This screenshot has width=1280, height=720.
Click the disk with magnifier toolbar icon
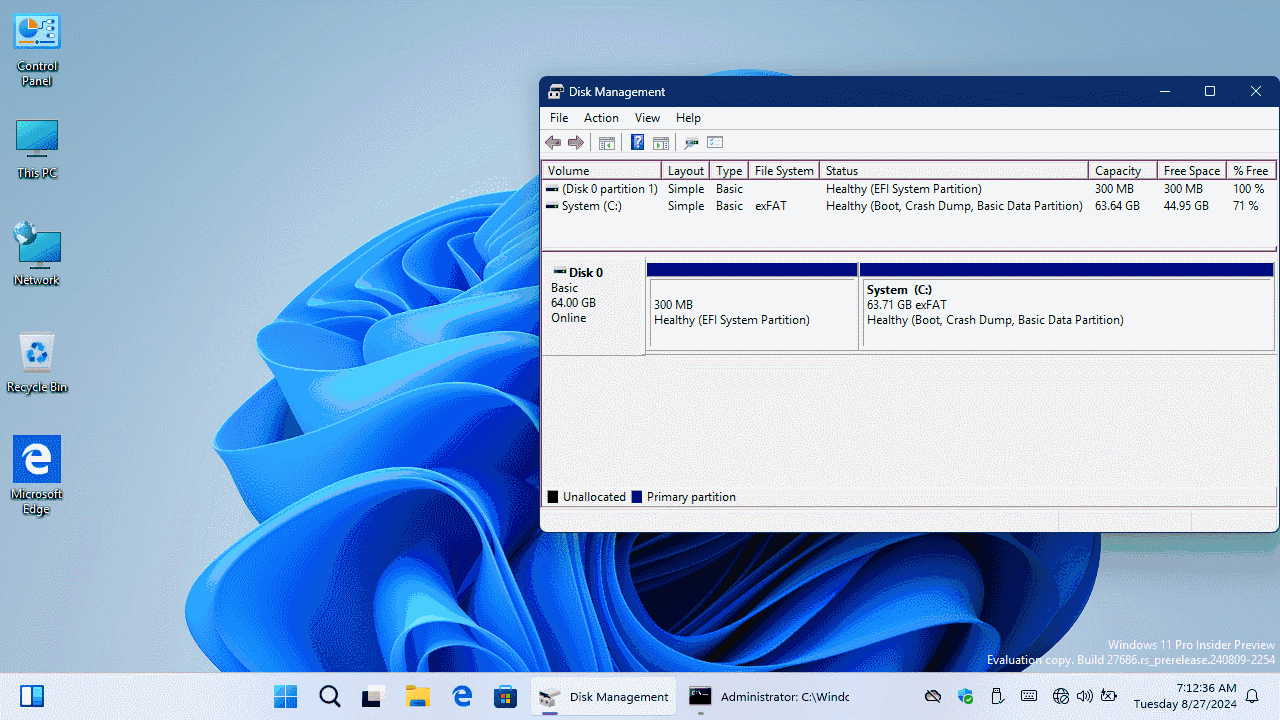[x=691, y=143]
